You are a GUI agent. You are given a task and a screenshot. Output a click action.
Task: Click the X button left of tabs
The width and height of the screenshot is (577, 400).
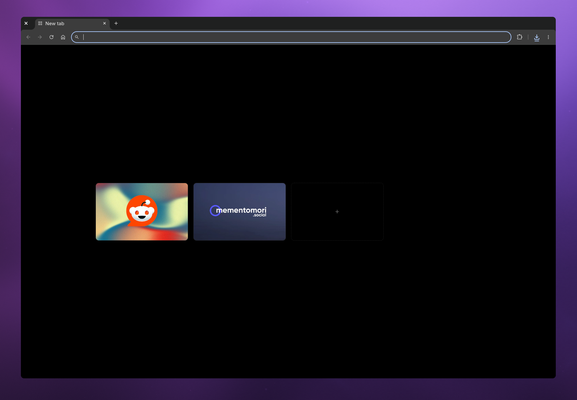pos(26,24)
